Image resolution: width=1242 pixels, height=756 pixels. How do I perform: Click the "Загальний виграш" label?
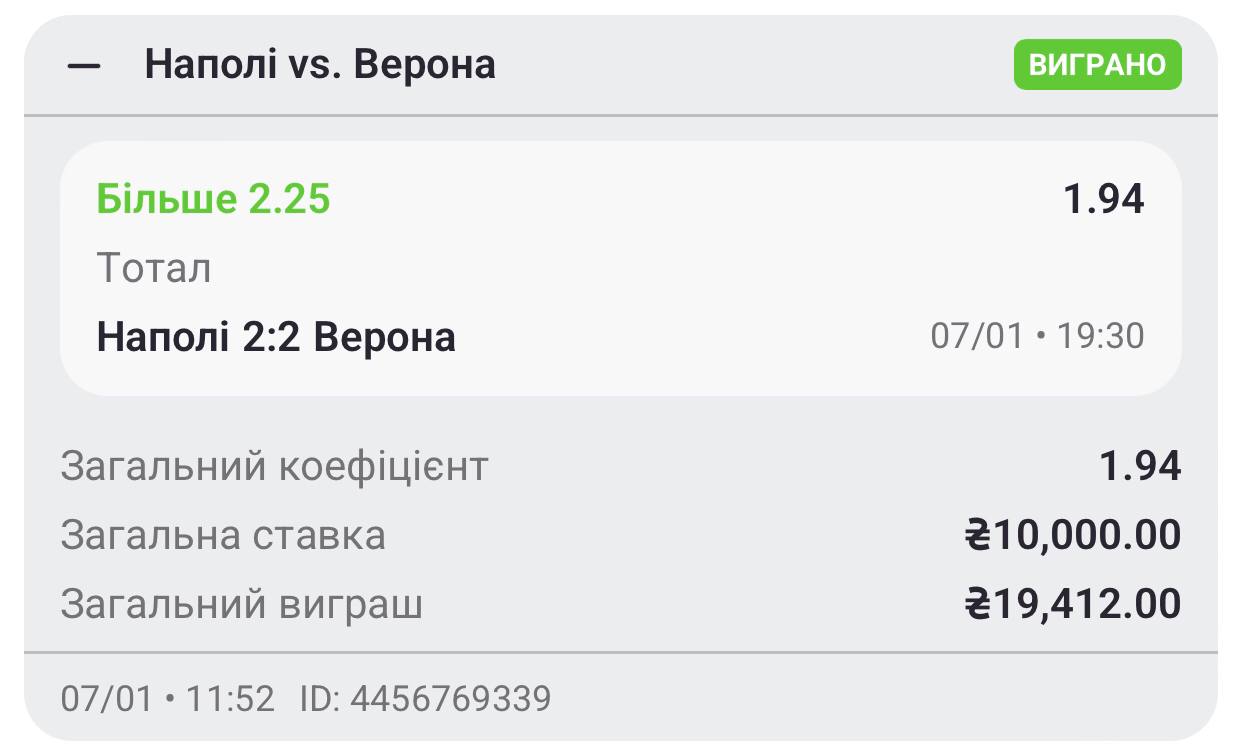[x=241, y=605]
